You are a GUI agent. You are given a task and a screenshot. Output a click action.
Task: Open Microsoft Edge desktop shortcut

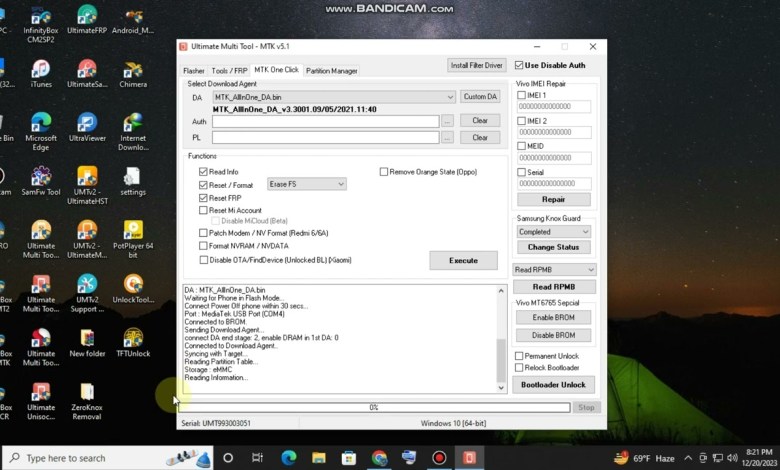pos(41,131)
